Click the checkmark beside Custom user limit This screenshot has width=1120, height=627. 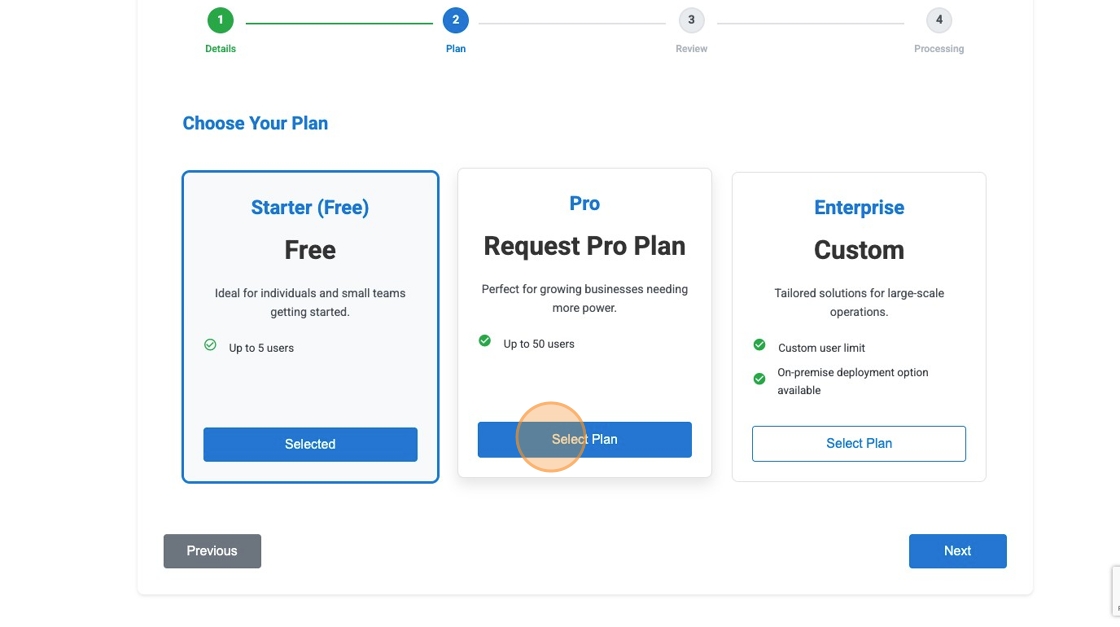(x=759, y=343)
